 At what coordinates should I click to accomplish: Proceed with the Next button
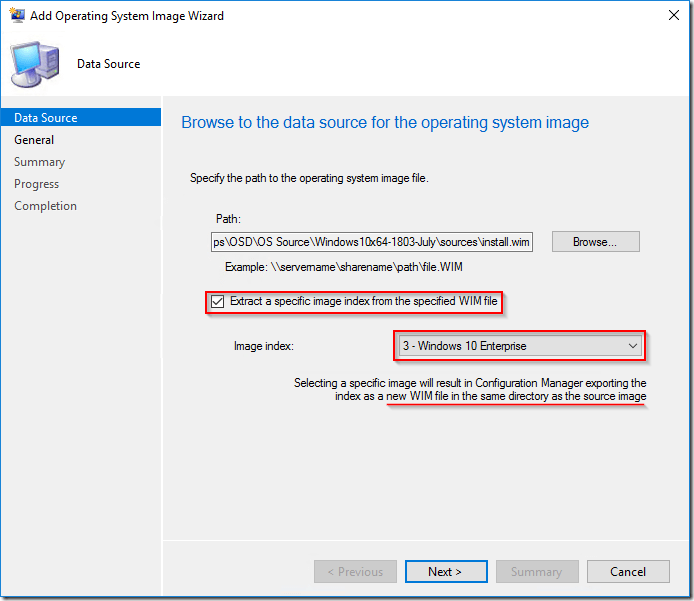click(x=445, y=572)
